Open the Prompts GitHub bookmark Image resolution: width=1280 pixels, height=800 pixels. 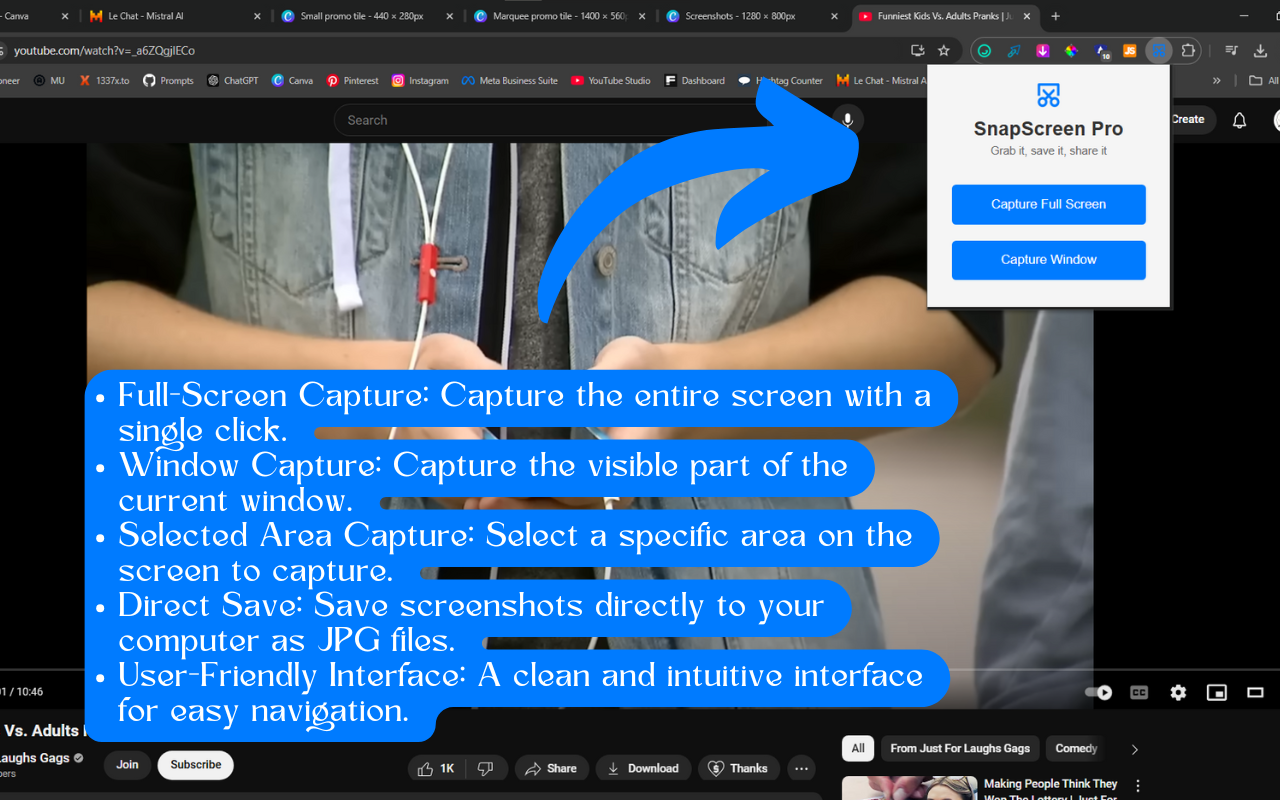168,80
